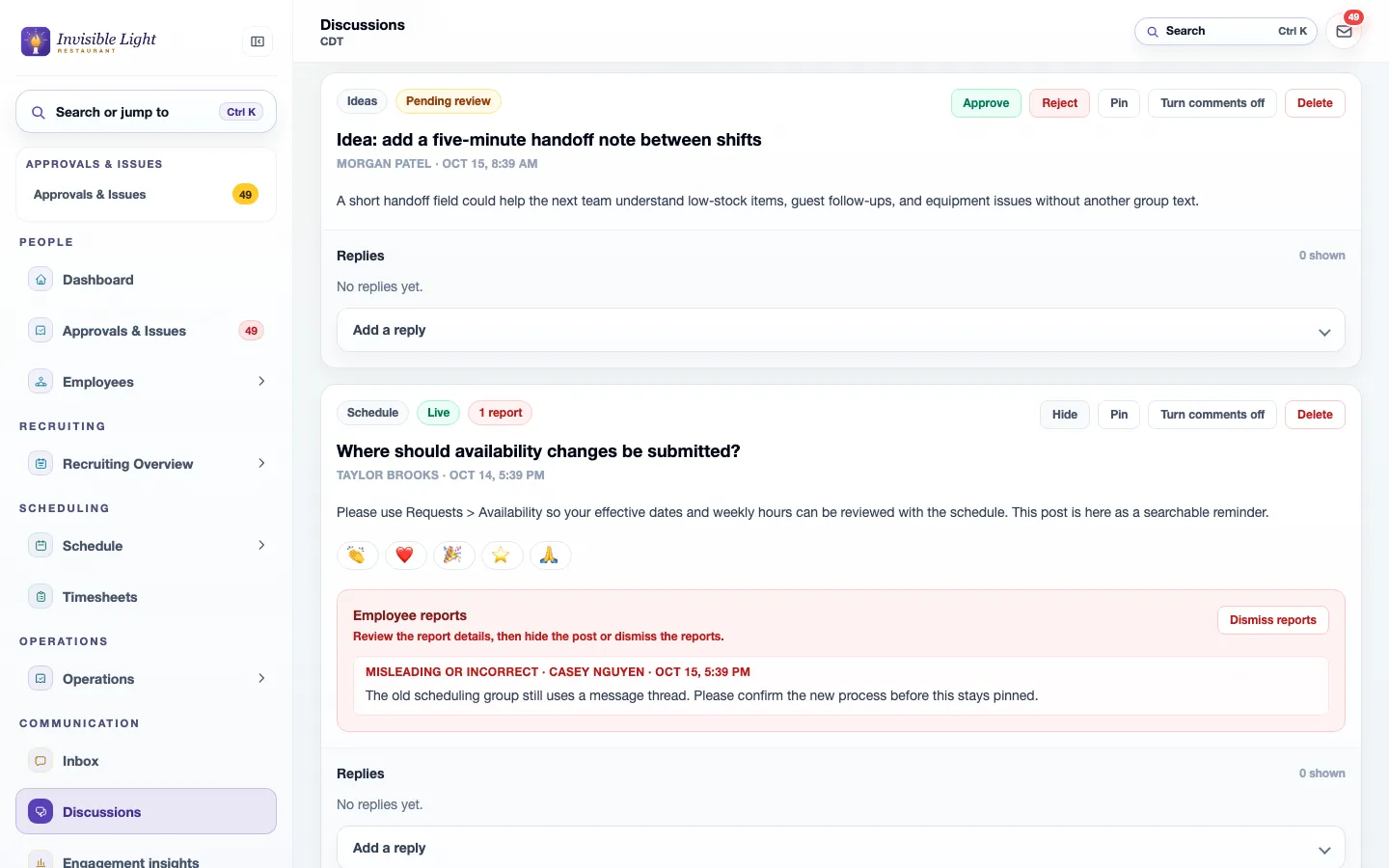Click the 1 report tag
The height and width of the screenshot is (868, 1389).
click(500, 413)
